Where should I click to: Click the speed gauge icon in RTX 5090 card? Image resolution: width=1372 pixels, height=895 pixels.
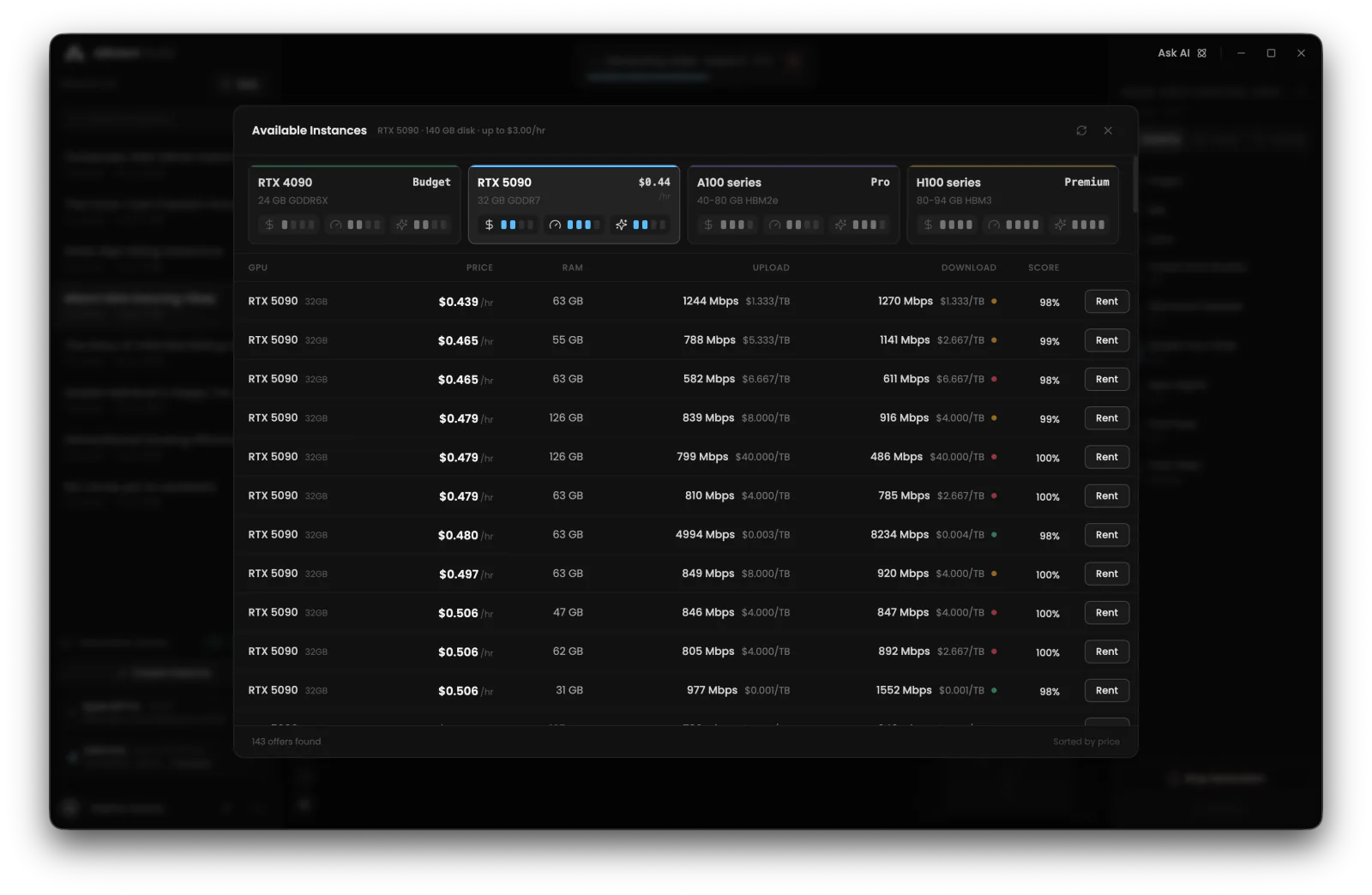555,225
